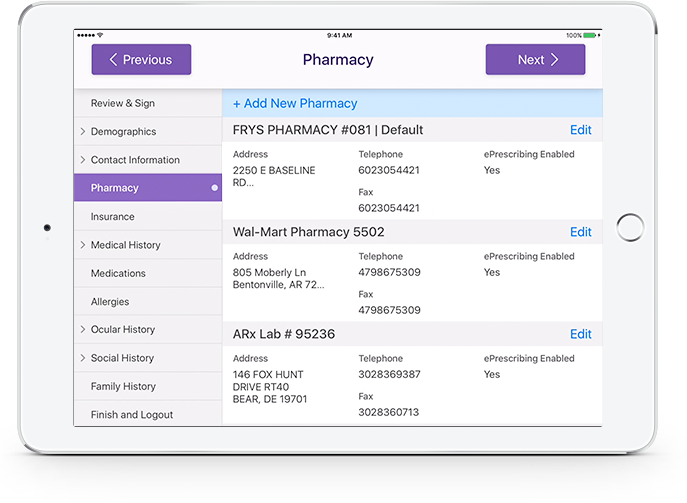Advance with the Next button
The image size is (687, 503).
pyautogui.click(x=535, y=59)
